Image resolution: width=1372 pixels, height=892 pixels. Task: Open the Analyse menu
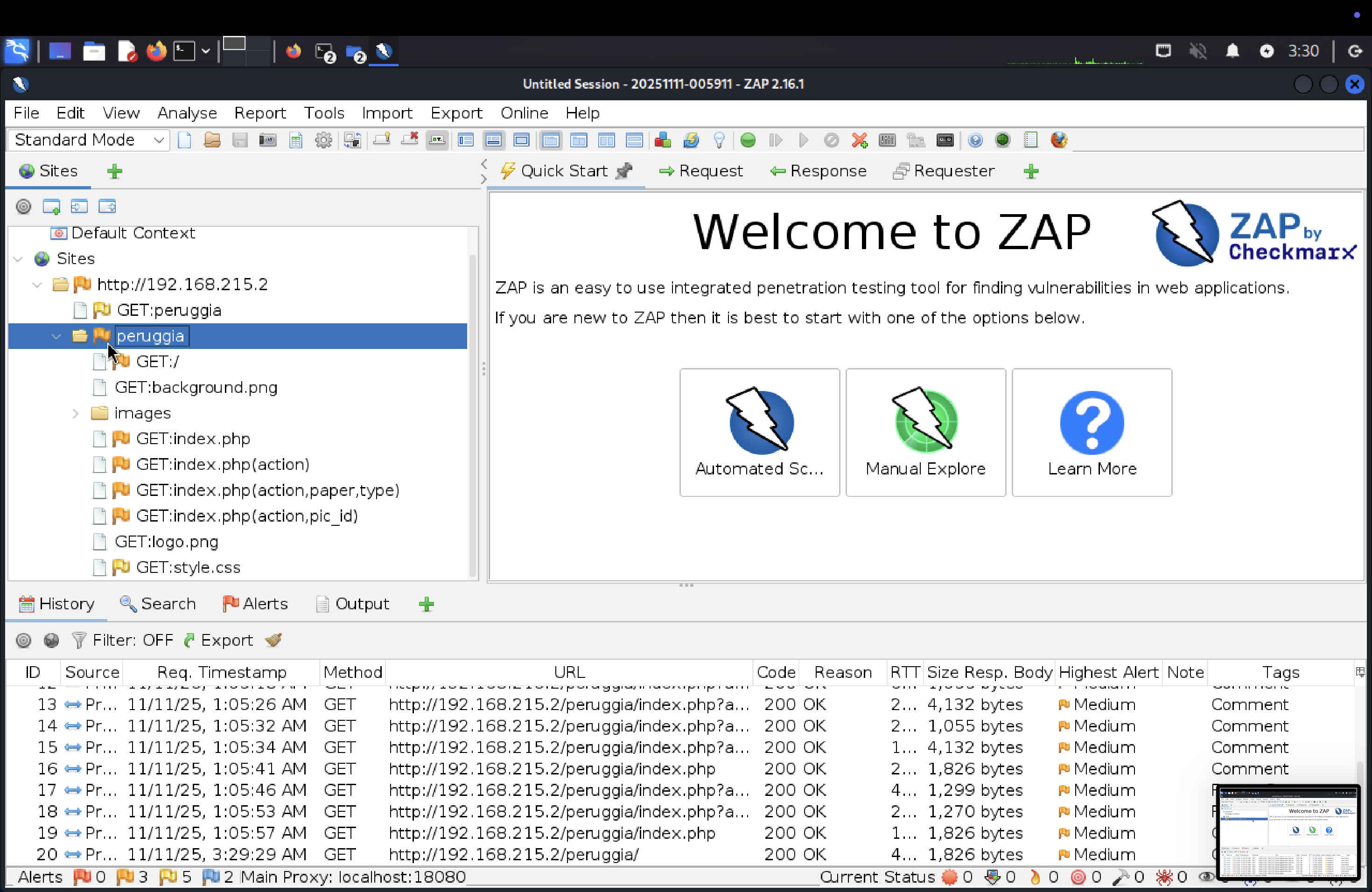coord(187,113)
